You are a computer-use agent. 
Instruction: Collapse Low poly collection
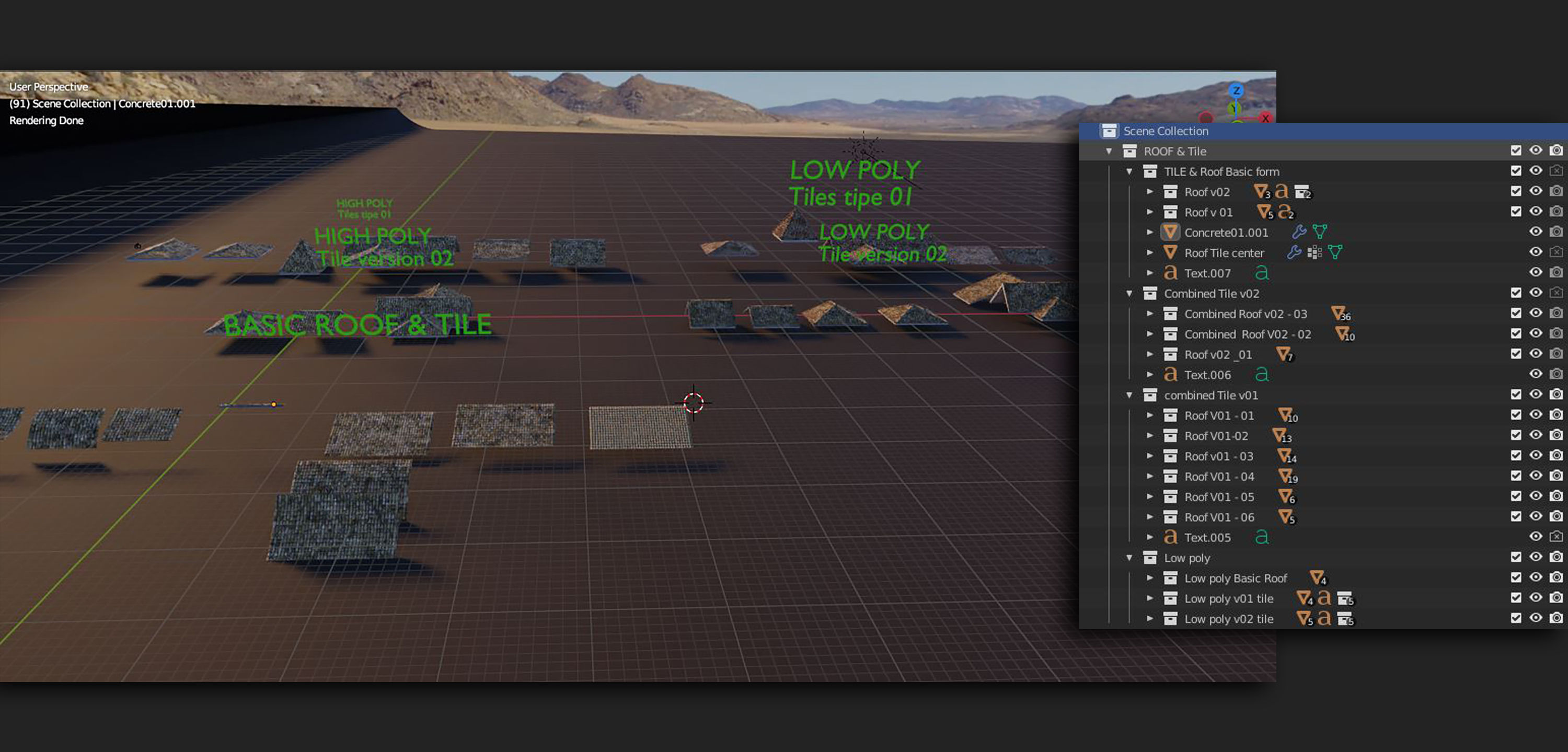[x=1129, y=557]
